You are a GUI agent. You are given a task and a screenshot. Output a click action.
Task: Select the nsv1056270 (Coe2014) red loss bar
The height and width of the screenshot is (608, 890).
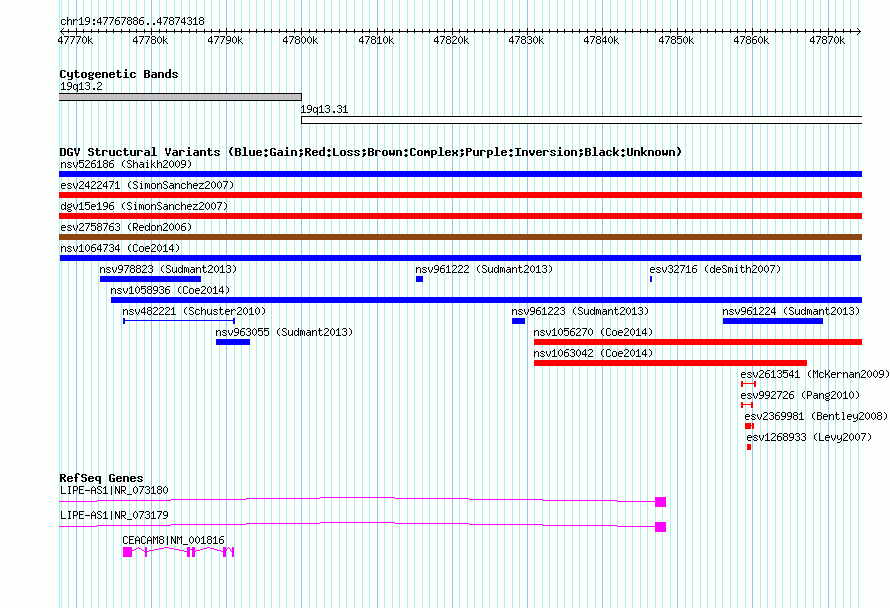[698, 342]
